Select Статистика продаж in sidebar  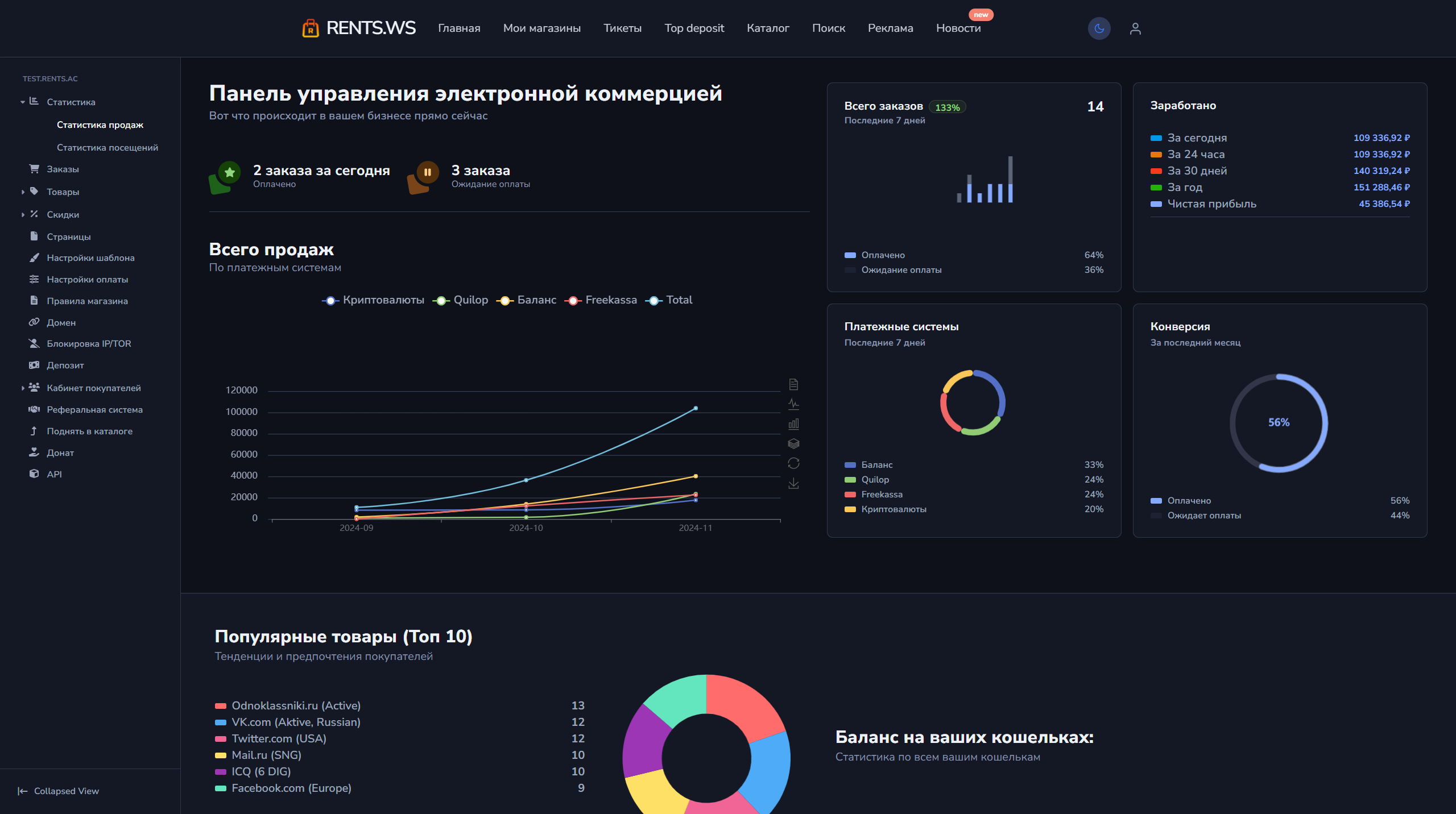click(x=100, y=125)
